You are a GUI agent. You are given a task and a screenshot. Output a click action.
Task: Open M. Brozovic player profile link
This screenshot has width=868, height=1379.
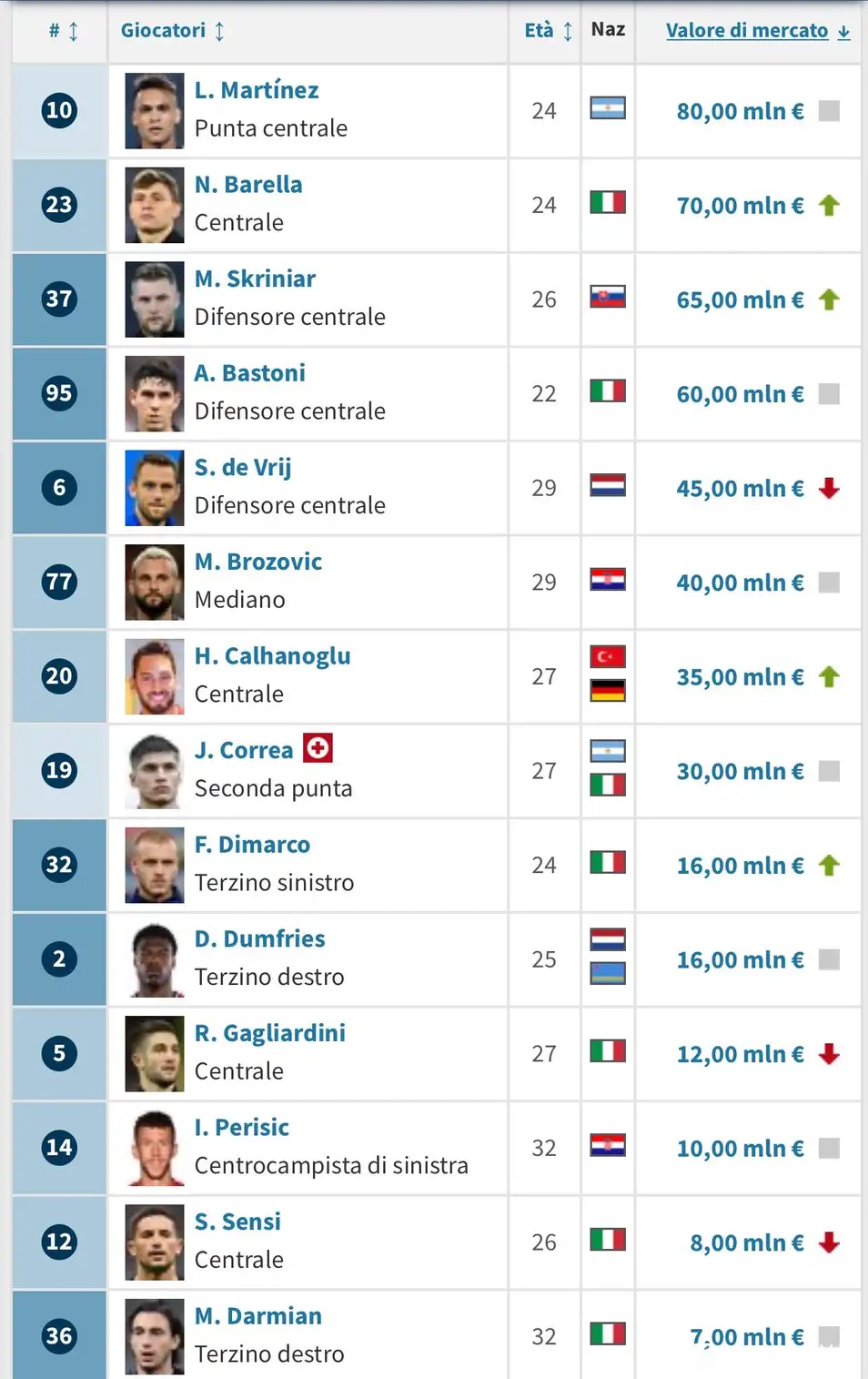(x=257, y=562)
